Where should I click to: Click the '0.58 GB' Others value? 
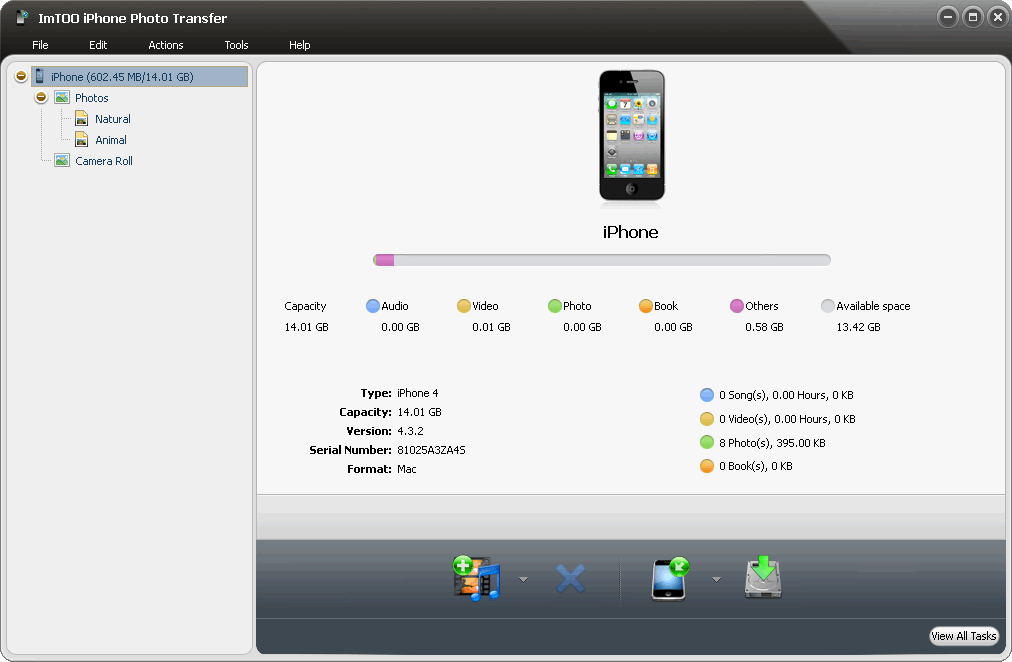point(764,327)
